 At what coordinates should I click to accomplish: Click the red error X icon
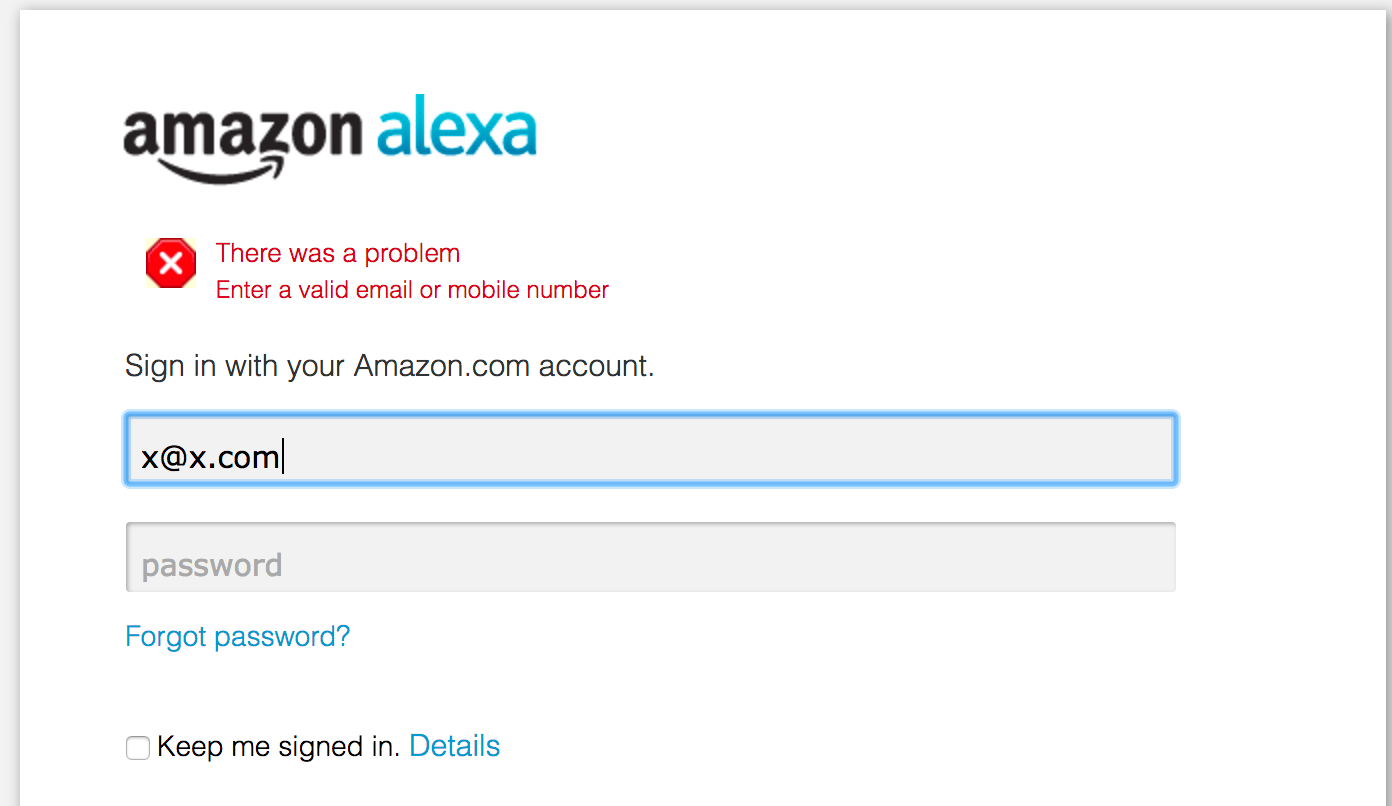point(171,264)
